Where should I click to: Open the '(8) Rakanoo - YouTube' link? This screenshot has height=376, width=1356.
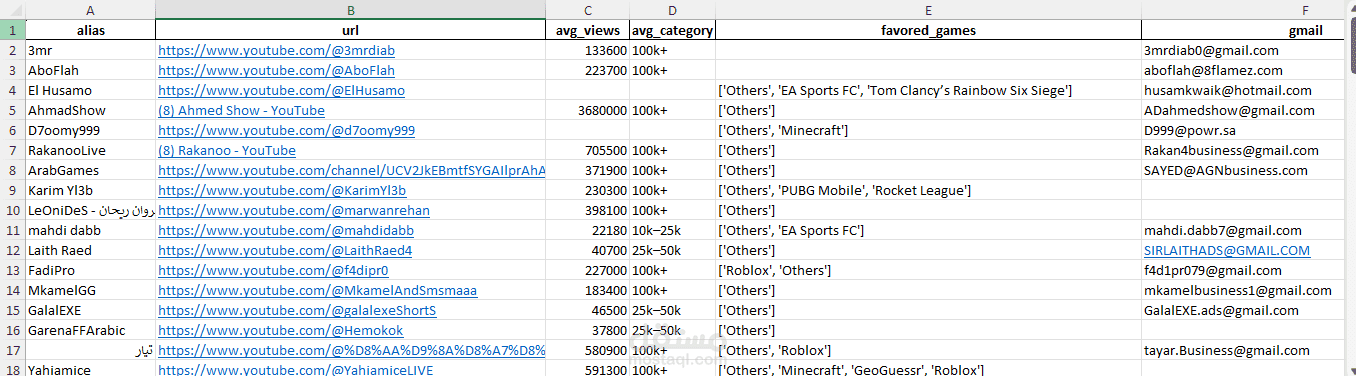pyautogui.click(x=227, y=151)
